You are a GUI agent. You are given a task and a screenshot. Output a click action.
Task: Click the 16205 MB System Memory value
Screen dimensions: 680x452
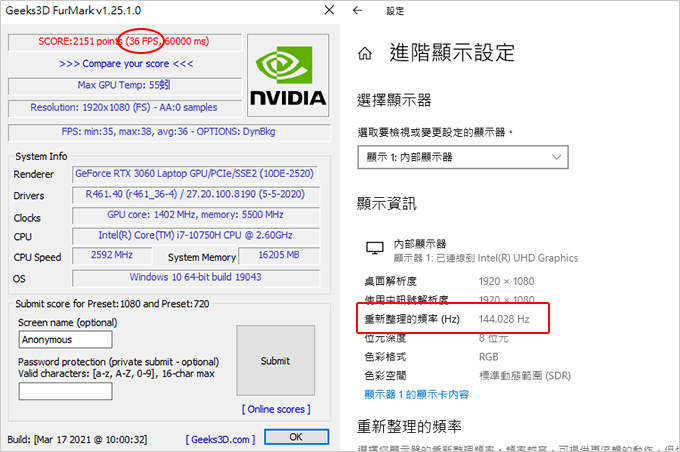pyautogui.click(x=279, y=255)
